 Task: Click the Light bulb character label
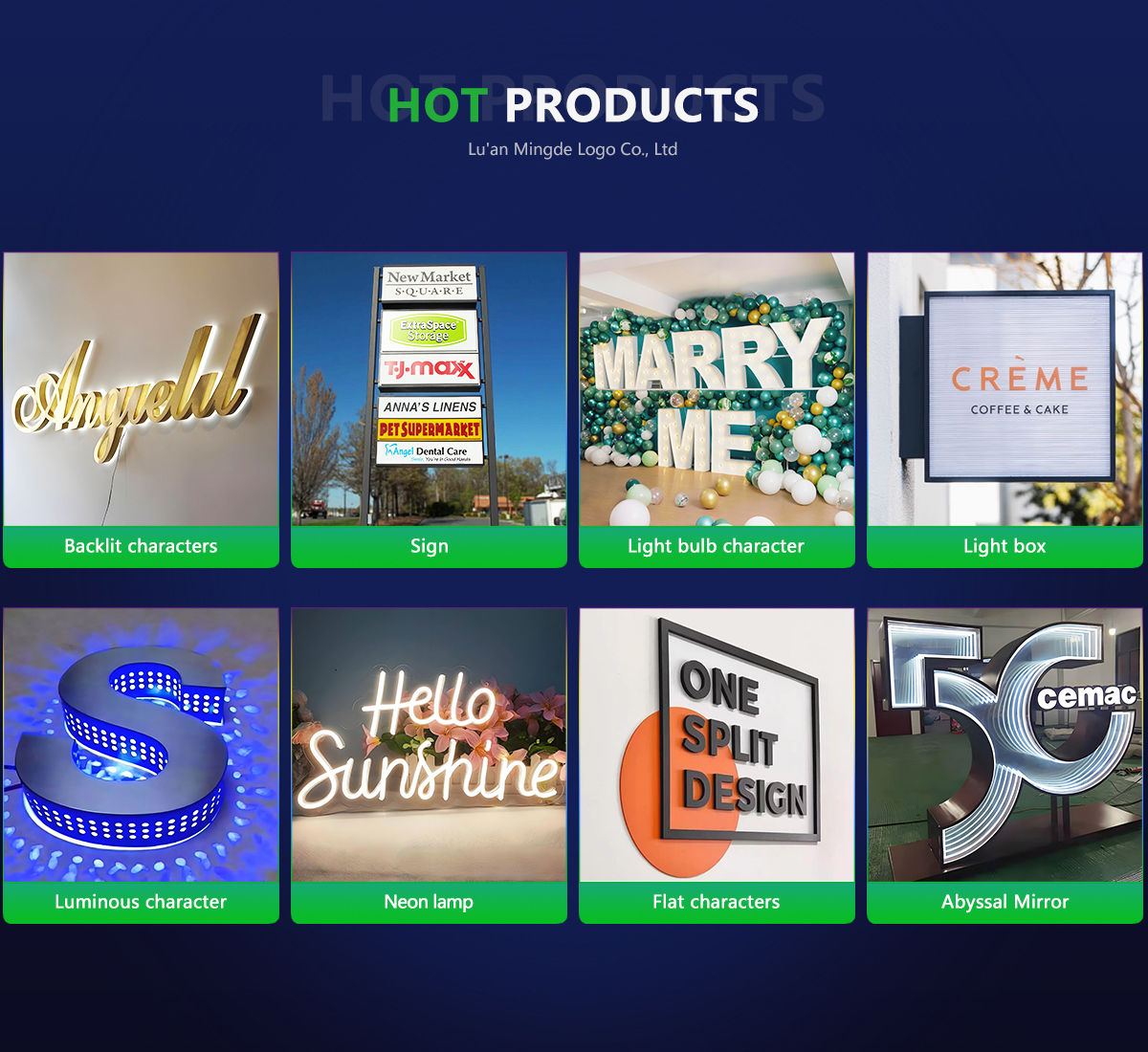point(717,546)
